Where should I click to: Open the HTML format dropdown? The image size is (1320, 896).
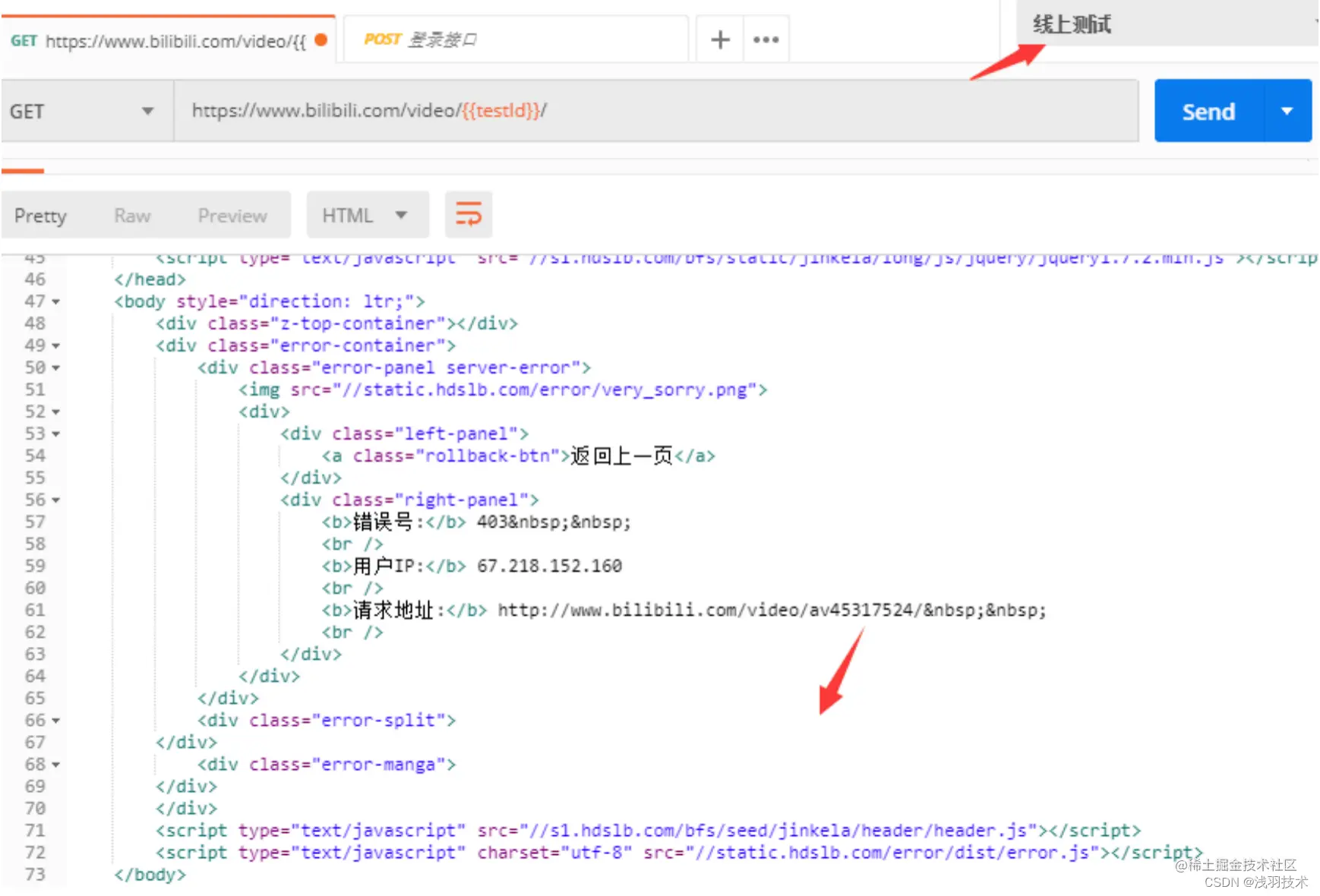(x=368, y=215)
